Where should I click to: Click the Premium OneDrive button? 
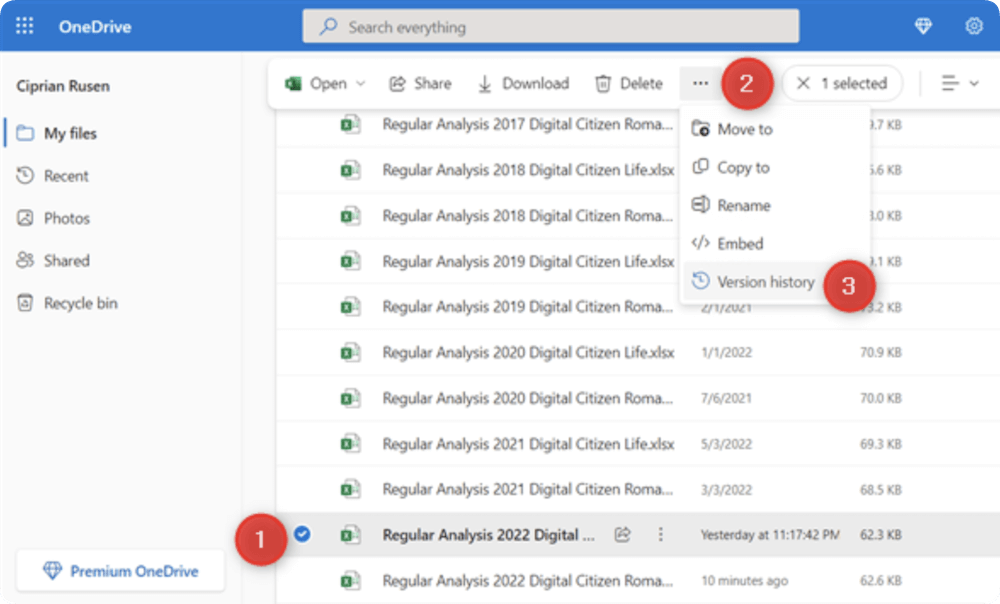click(x=120, y=570)
